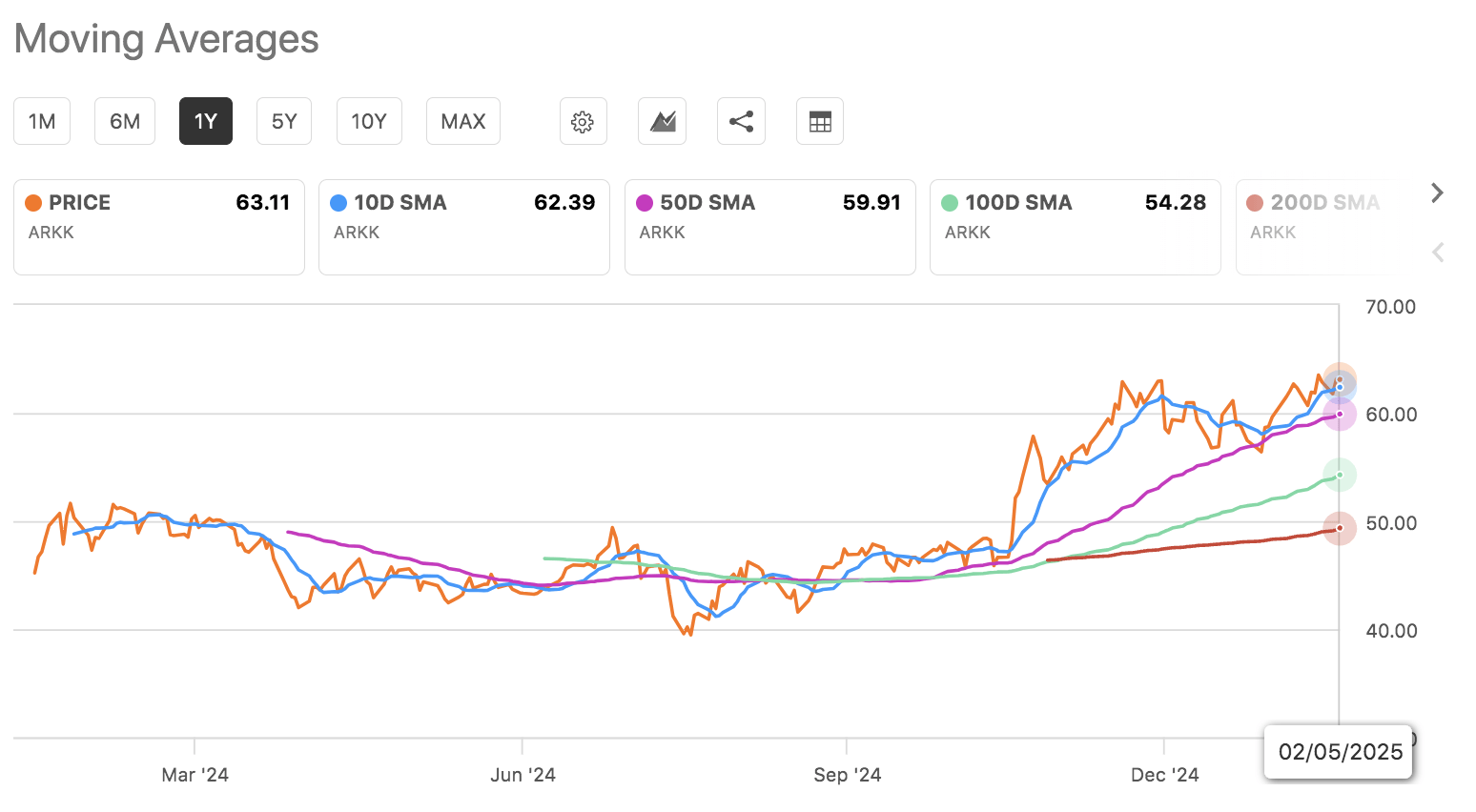Click the 02/05/2025 date tooltip

click(1338, 752)
